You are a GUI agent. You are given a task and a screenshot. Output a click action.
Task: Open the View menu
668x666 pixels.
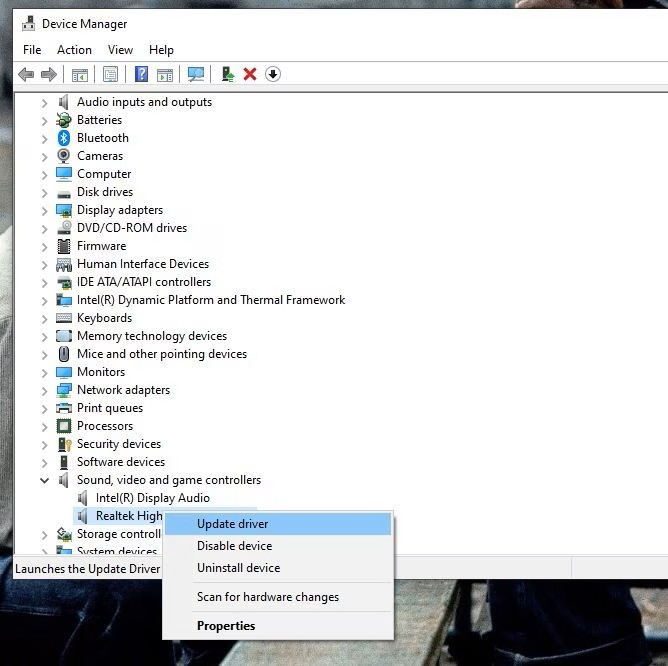[x=120, y=50]
